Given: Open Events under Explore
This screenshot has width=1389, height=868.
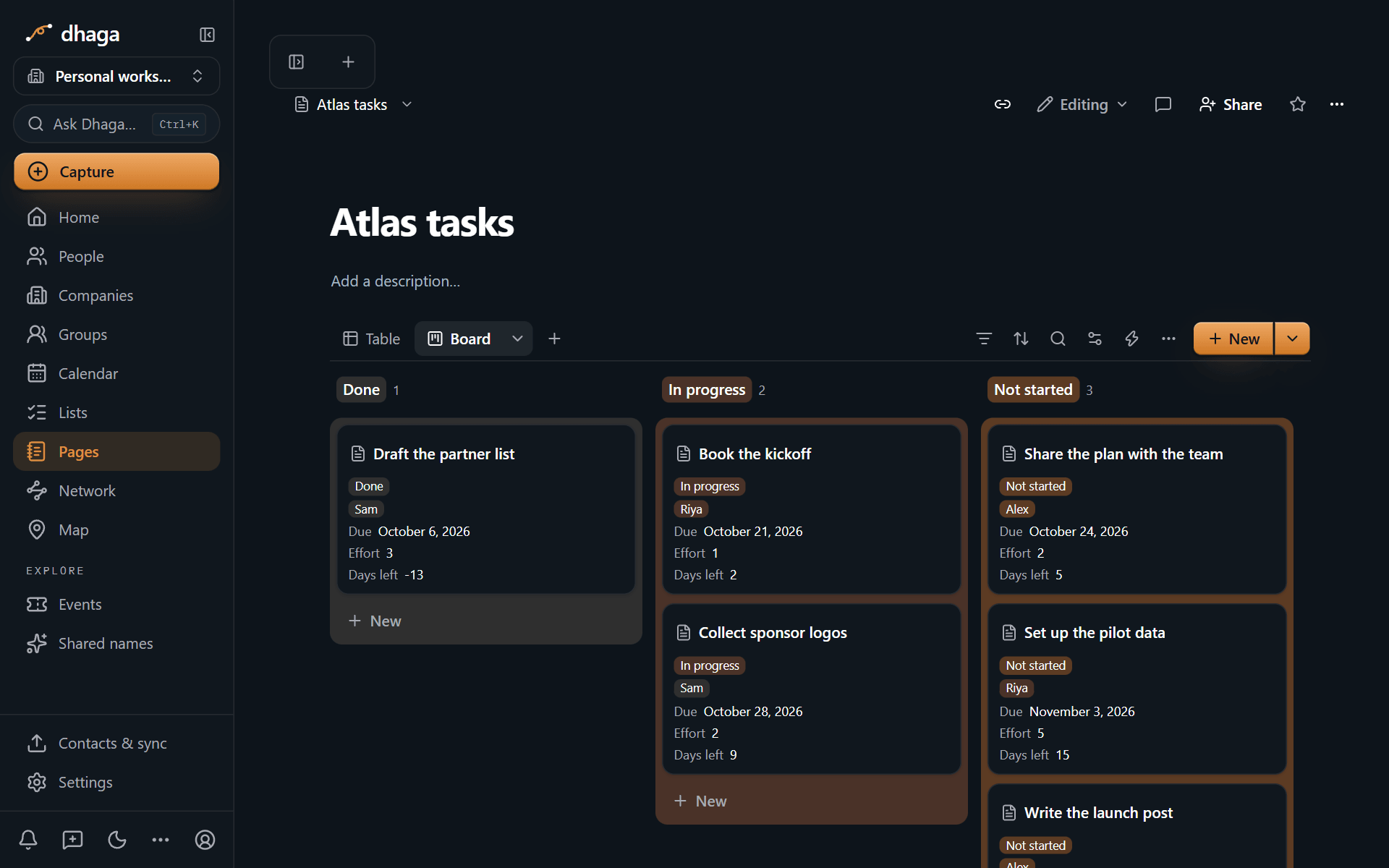Looking at the screenshot, I should 116,604.
